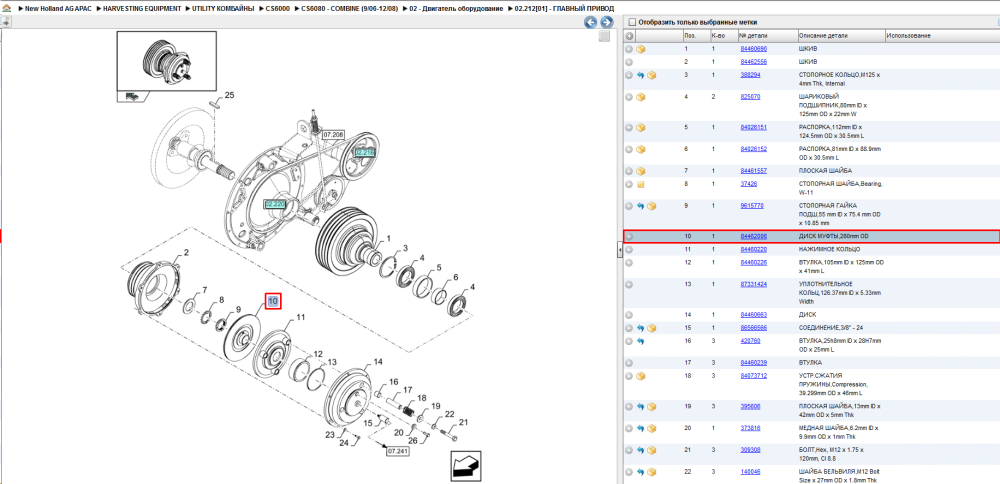
Task: Open part number link 84460663
Action: point(753,315)
